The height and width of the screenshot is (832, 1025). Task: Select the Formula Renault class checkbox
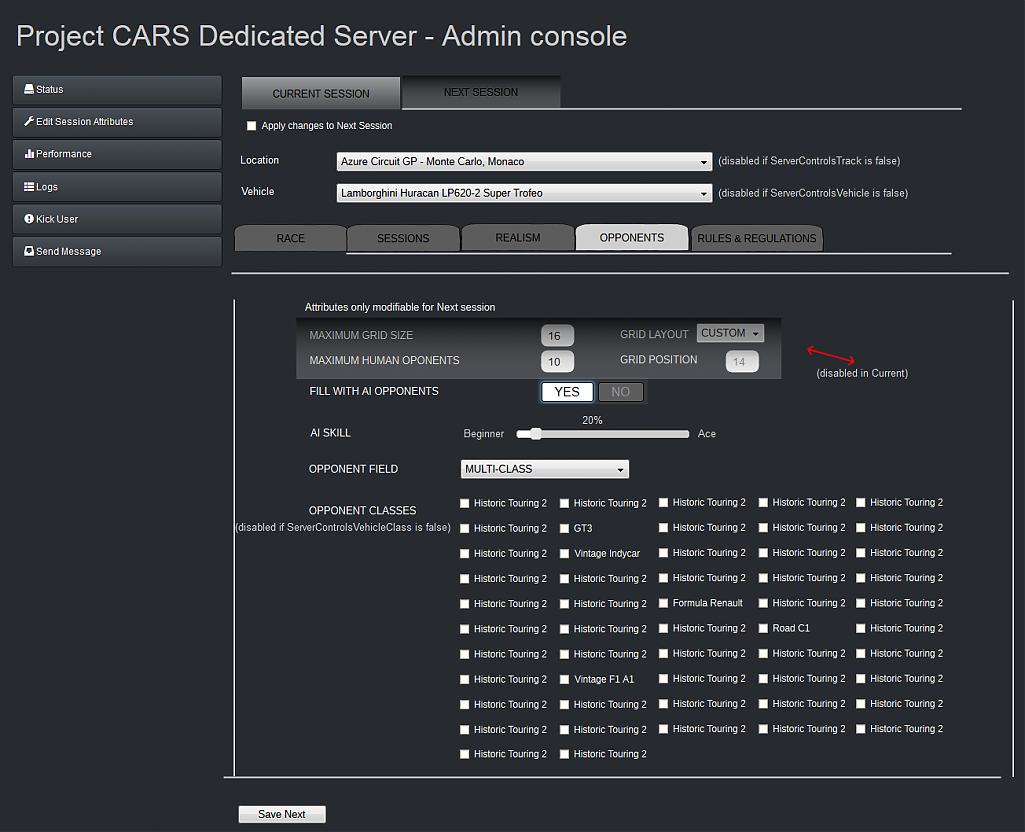[664, 603]
